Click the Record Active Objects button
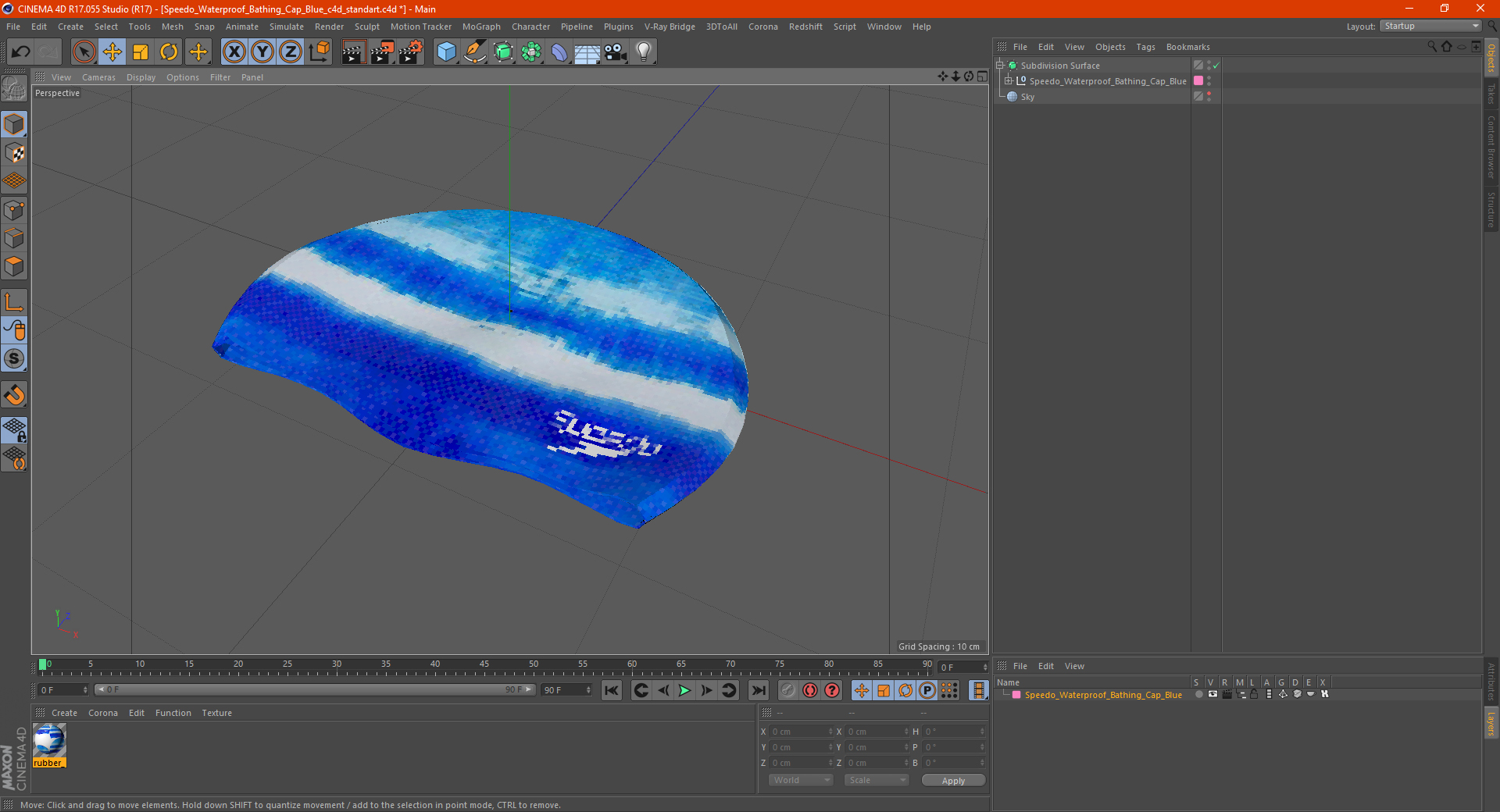This screenshot has width=1500, height=812. [x=788, y=690]
